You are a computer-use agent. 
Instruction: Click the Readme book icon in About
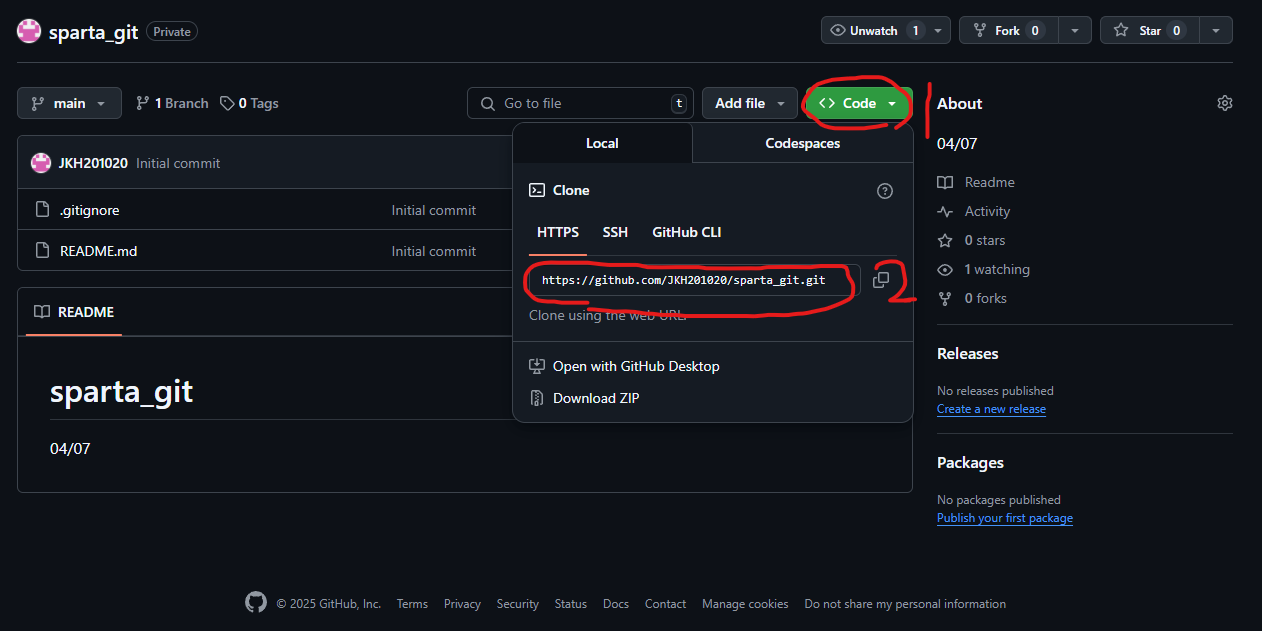pos(945,182)
